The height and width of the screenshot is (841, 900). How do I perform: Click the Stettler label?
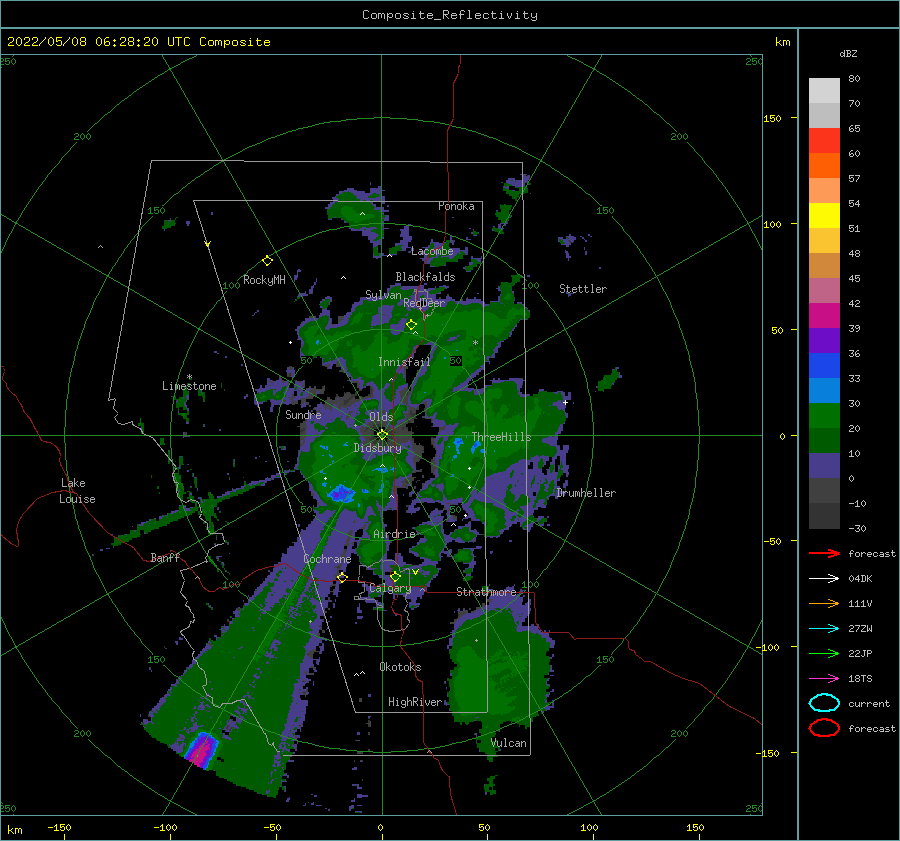(583, 289)
